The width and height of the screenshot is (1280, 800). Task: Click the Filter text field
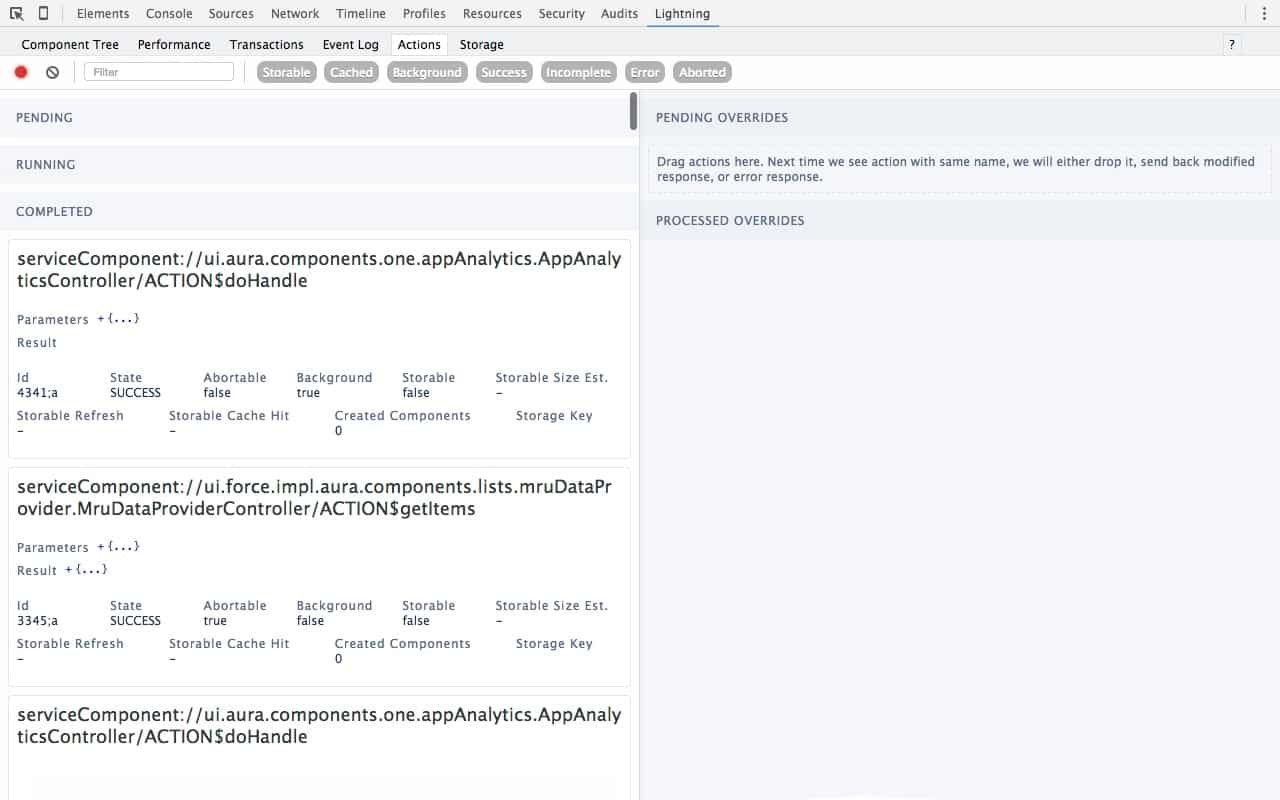(x=159, y=72)
